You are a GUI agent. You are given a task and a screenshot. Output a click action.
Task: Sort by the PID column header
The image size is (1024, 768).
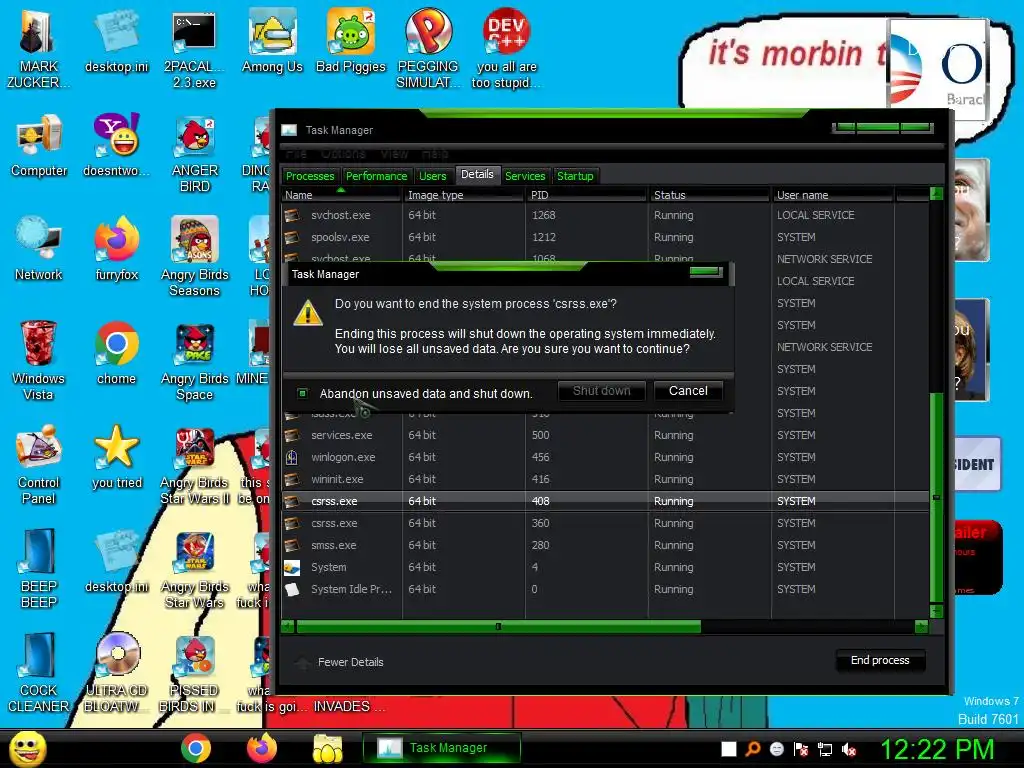pos(586,195)
